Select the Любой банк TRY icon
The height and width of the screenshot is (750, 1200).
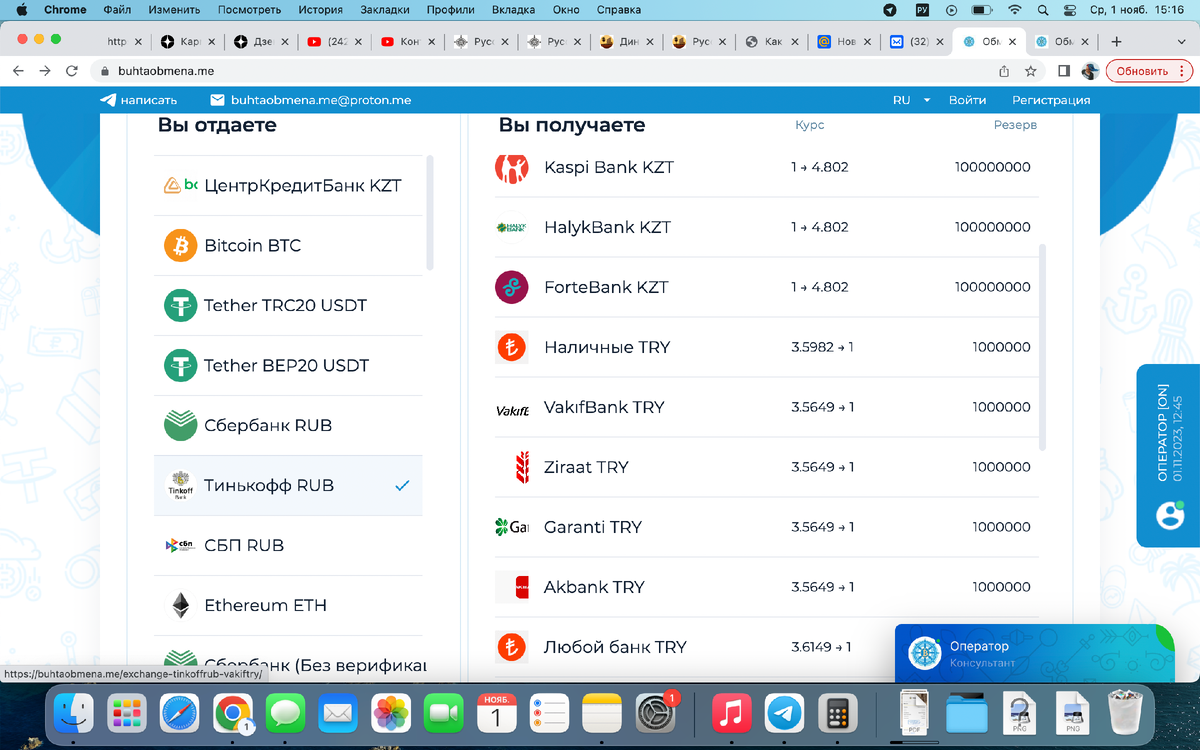pos(512,647)
